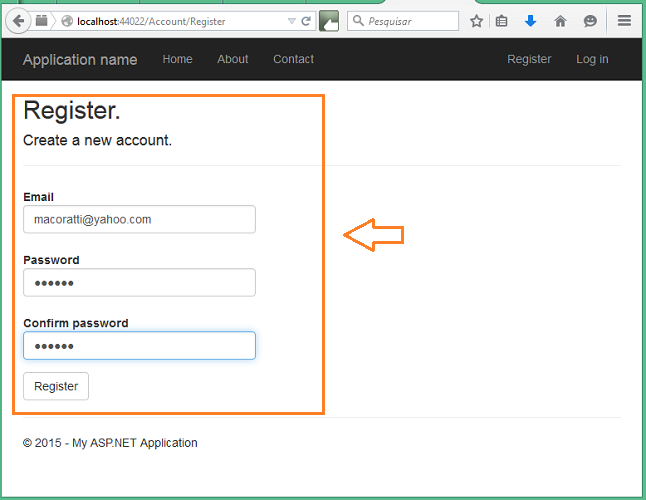Click the address bar URL localhost:44022/Account/Register

pyautogui.click(x=151, y=21)
